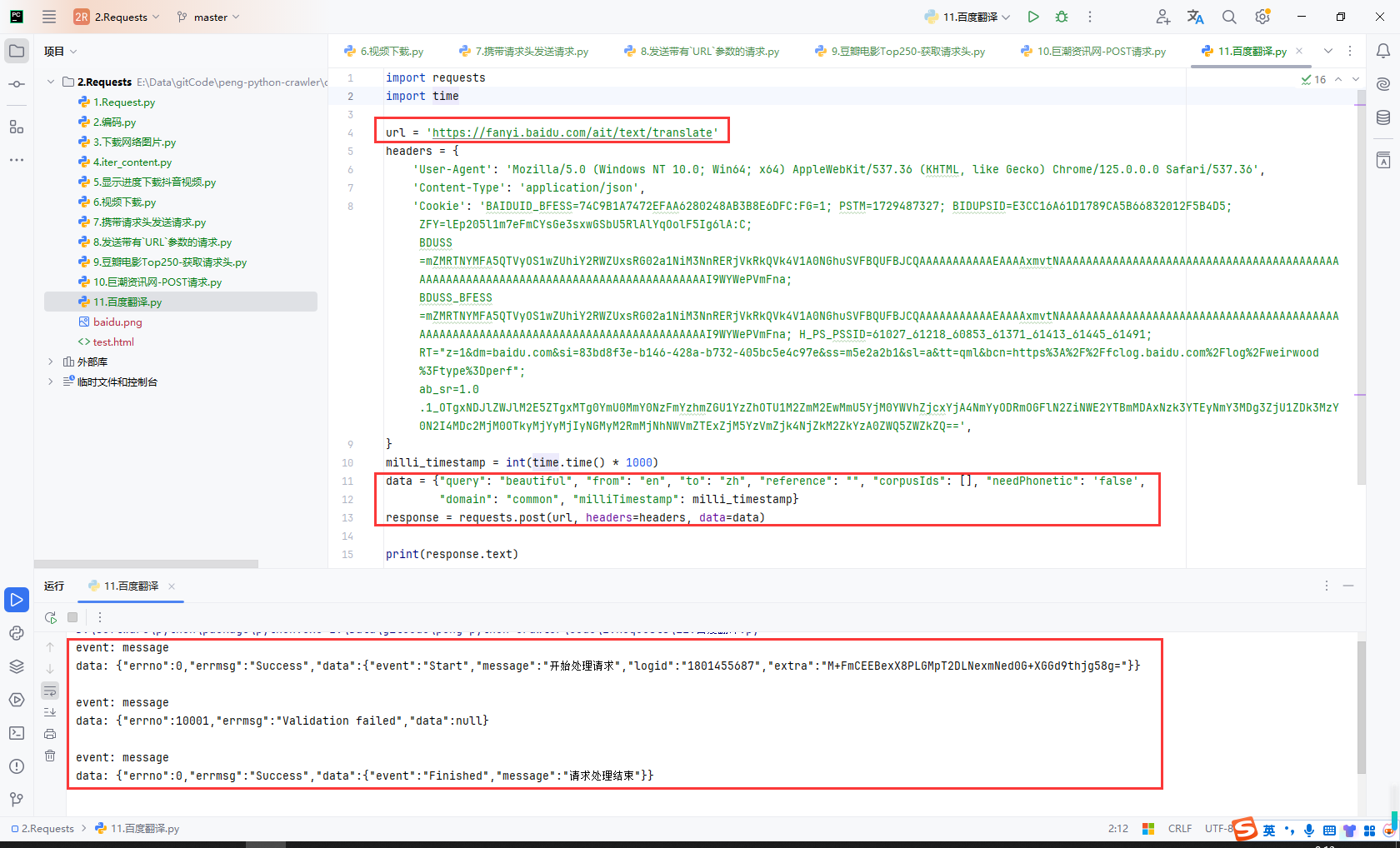Switch to 10.巨潮资讯网-POST请求.py tab
The image size is (1400, 848).
(1093, 51)
